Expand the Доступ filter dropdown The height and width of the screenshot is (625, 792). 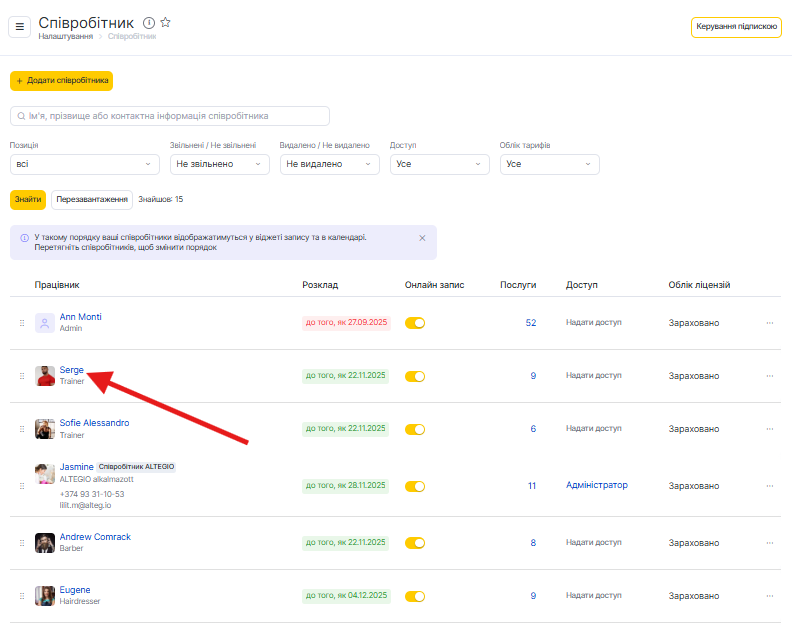(x=439, y=164)
